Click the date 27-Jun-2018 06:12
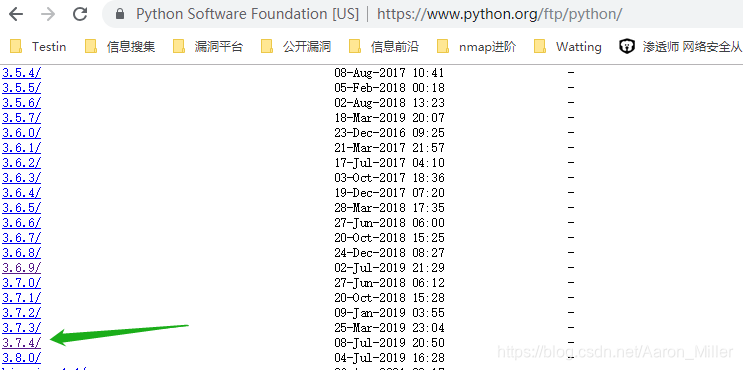The height and width of the screenshot is (370, 743). click(x=389, y=283)
